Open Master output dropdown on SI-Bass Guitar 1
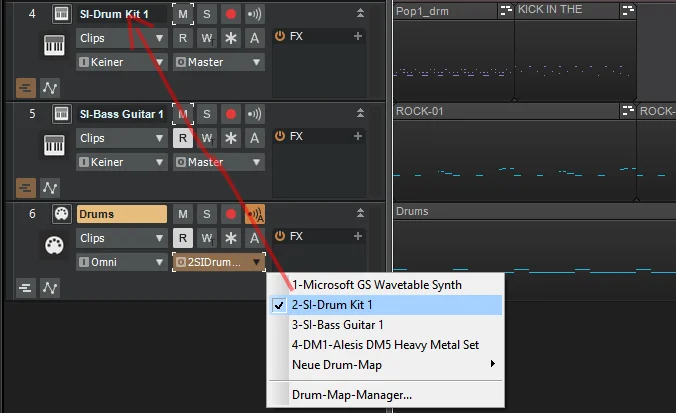This screenshot has width=676, height=413. click(219, 163)
